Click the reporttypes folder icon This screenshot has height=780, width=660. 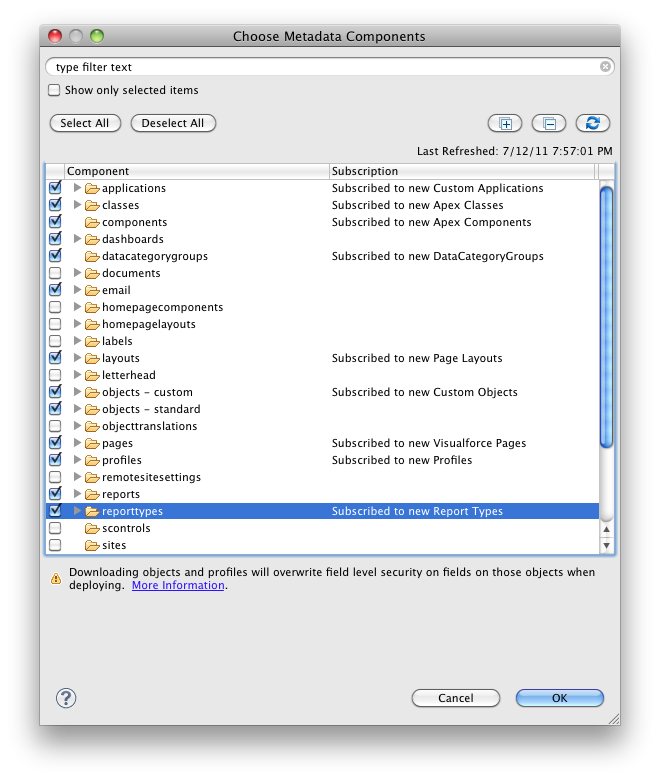point(92,511)
